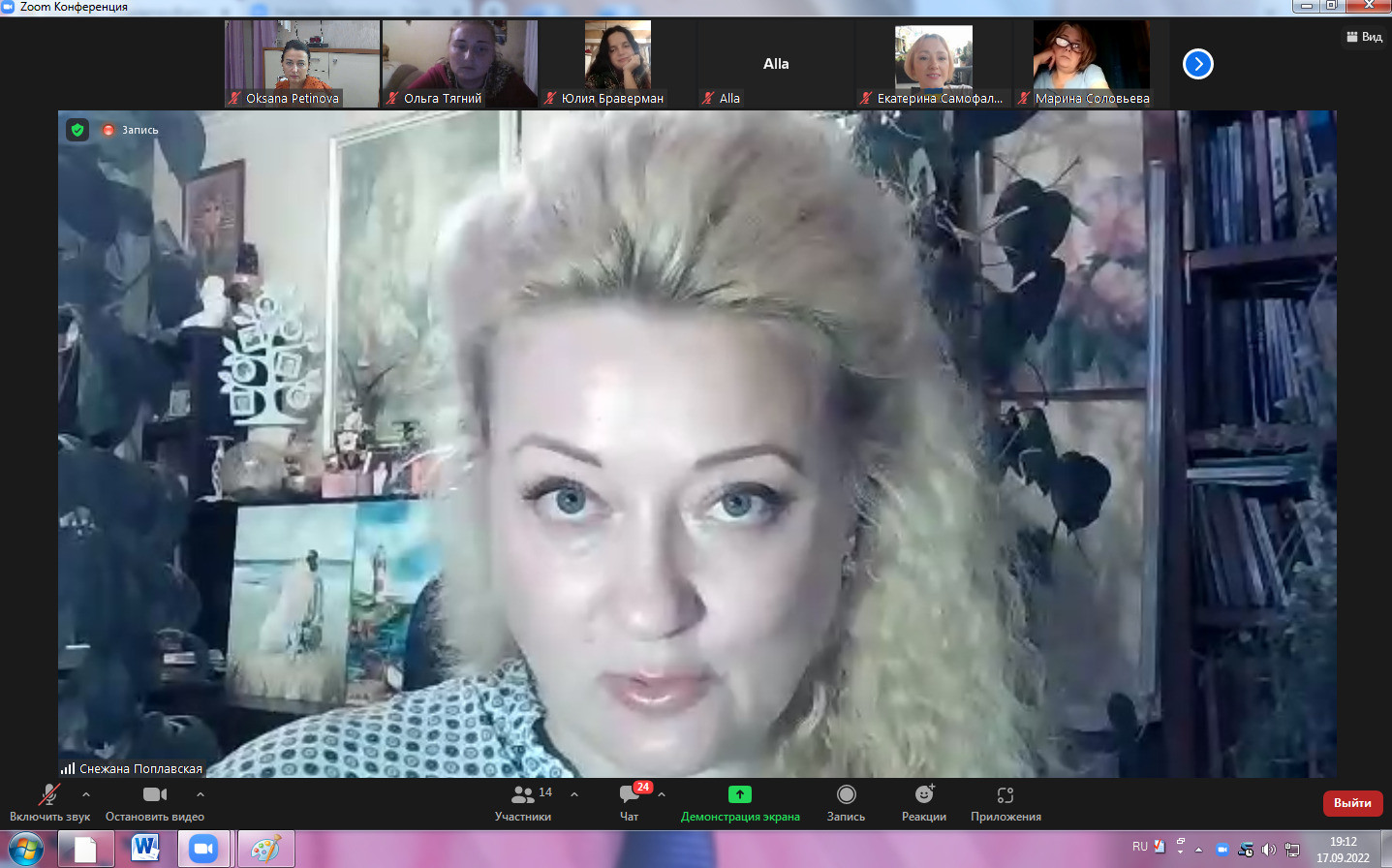Toggle recording with the Запись toolbar button

tap(846, 803)
